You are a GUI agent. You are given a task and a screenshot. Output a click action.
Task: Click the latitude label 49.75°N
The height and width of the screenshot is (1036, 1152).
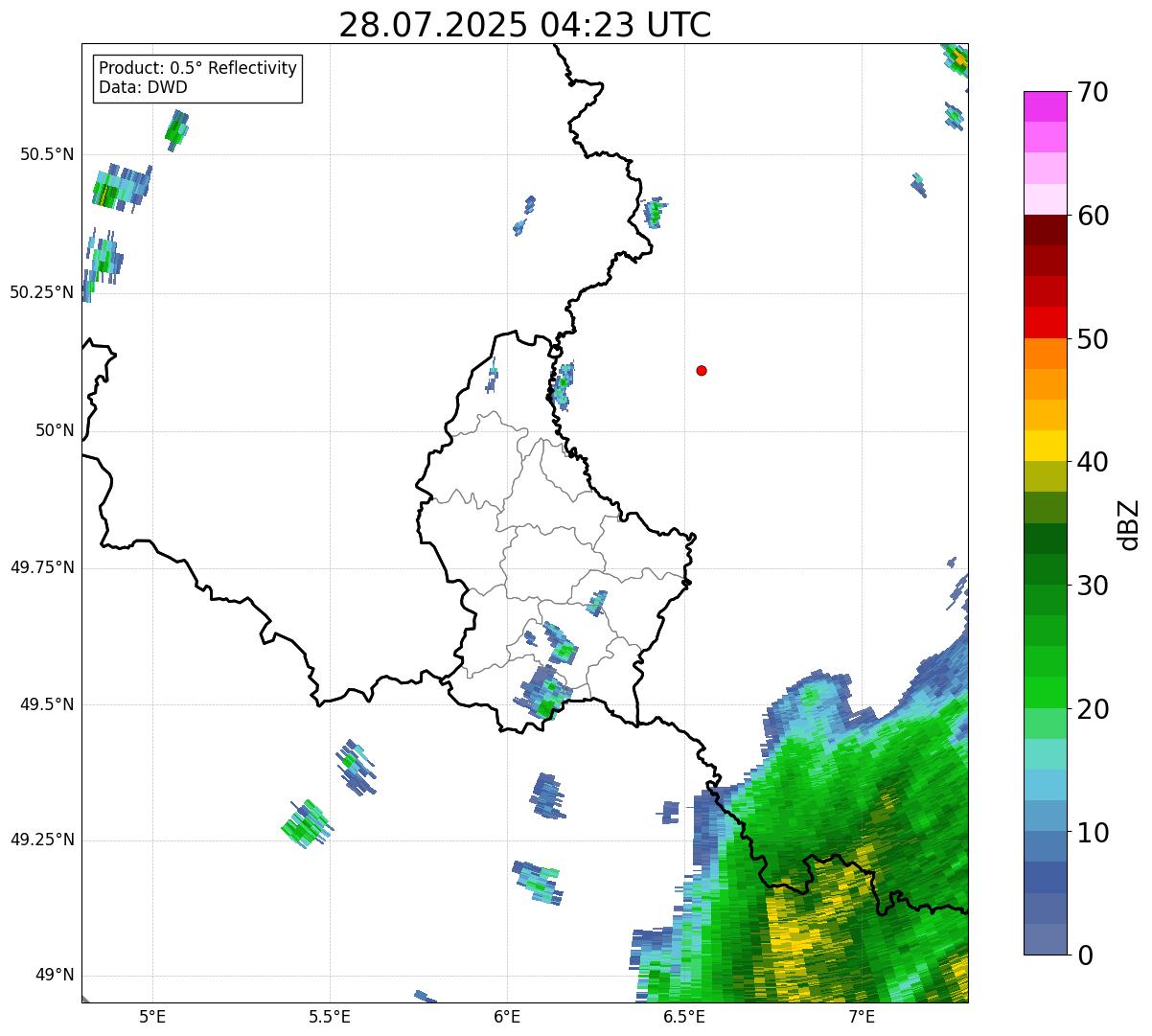[41, 567]
